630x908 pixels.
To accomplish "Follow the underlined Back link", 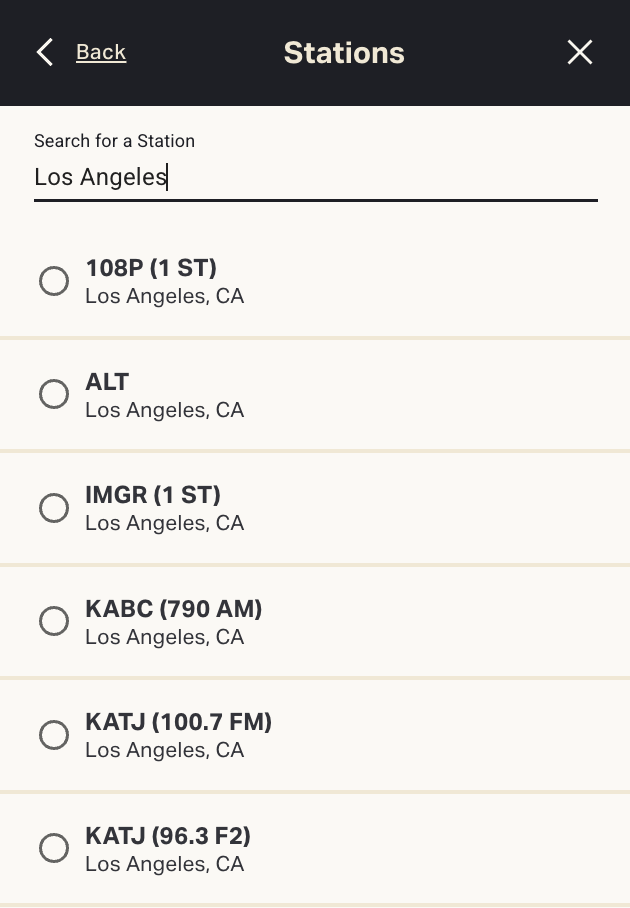I will click(101, 53).
